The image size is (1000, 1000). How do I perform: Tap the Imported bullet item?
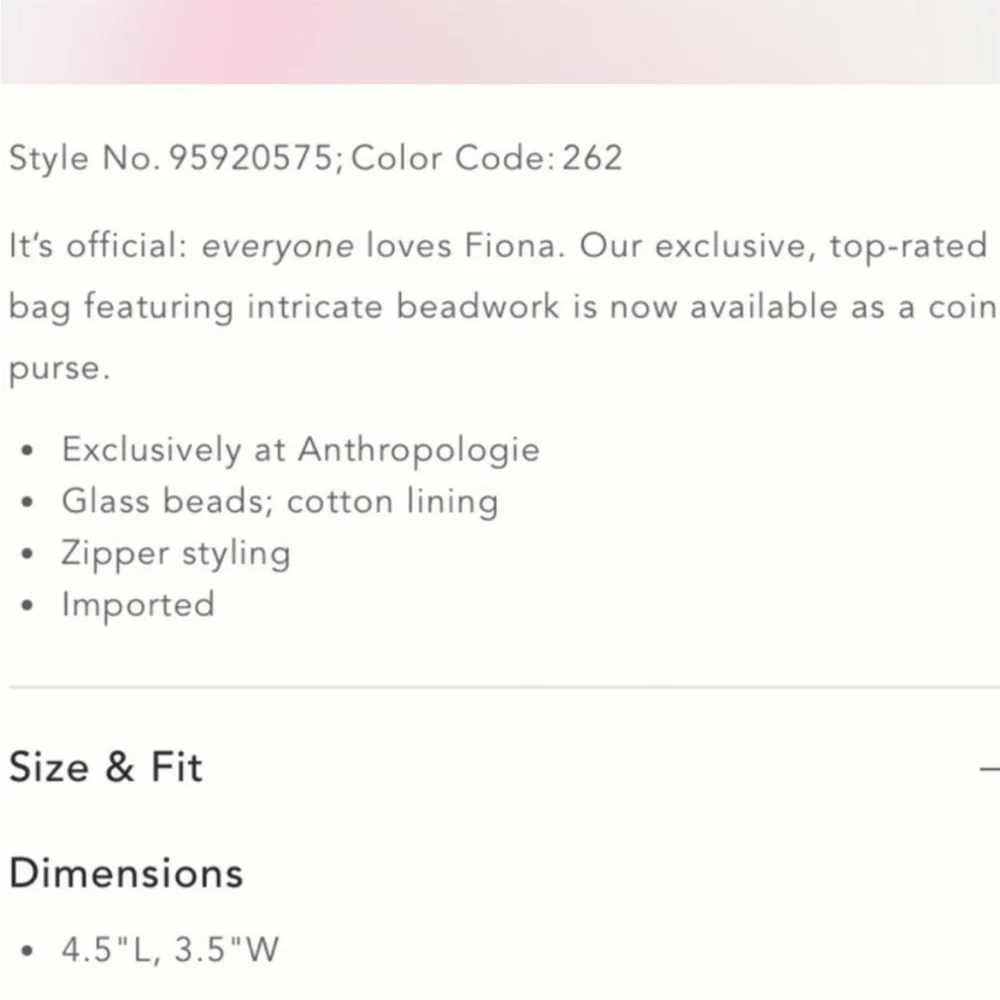(138, 605)
